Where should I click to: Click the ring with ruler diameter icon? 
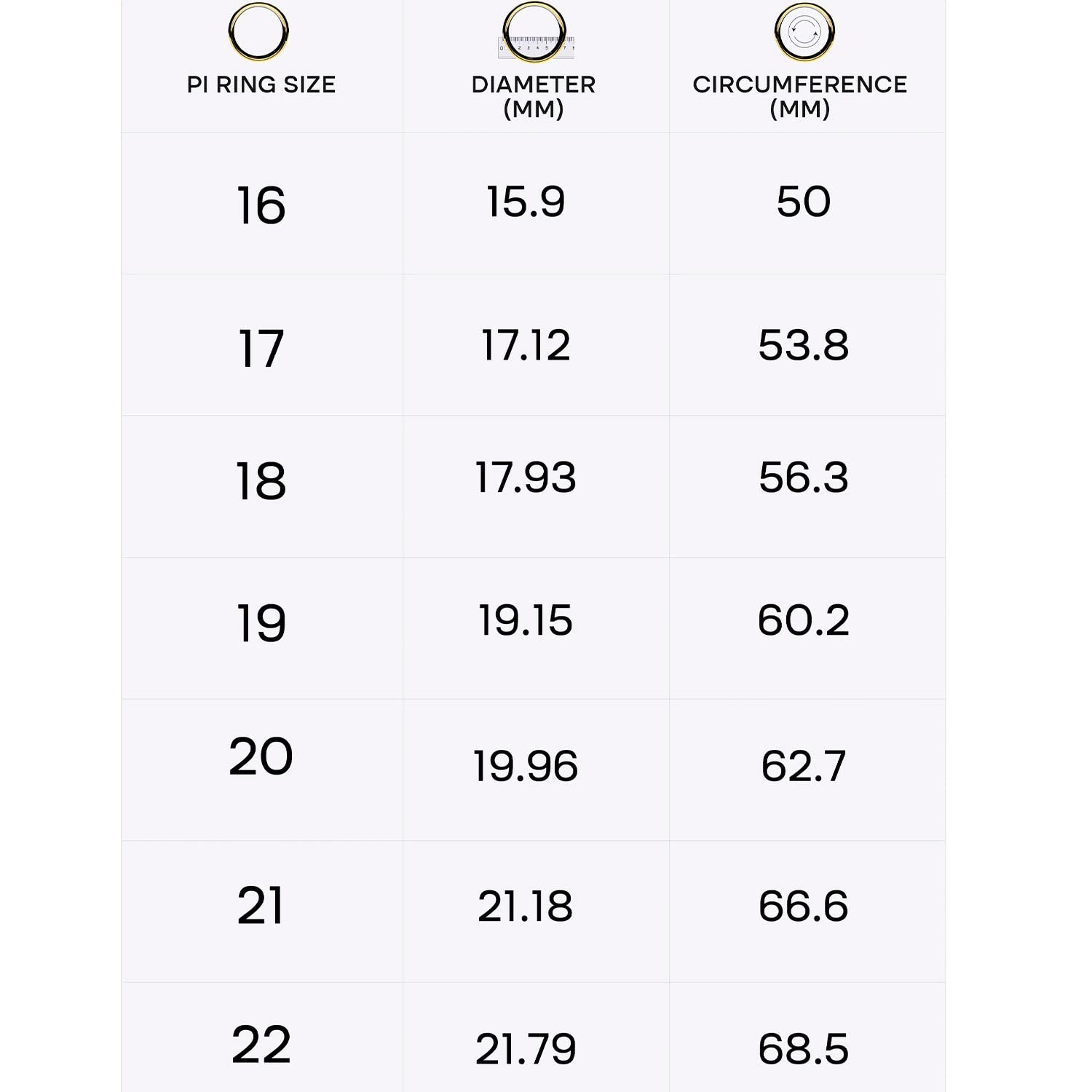click(x=534, y=33)
